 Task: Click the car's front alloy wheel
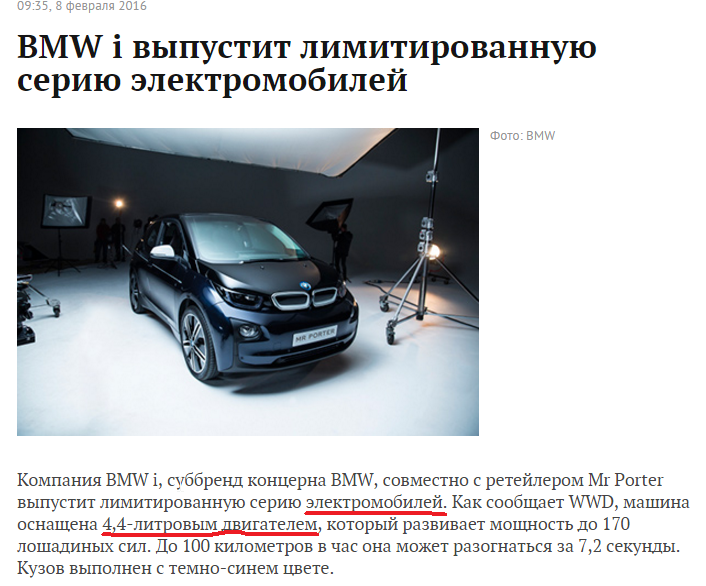tap(198, 342)
